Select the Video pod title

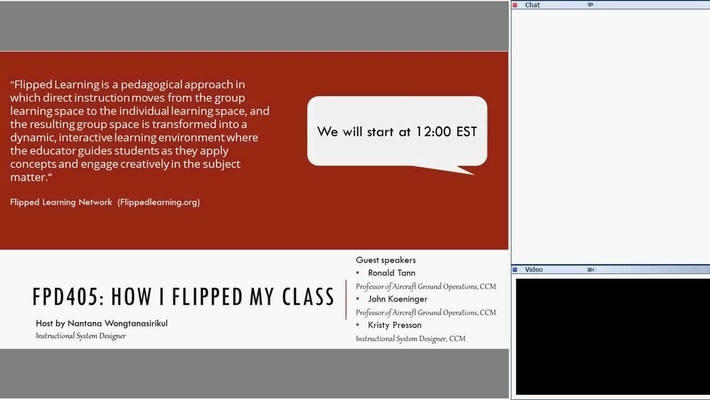coord(533,270)
